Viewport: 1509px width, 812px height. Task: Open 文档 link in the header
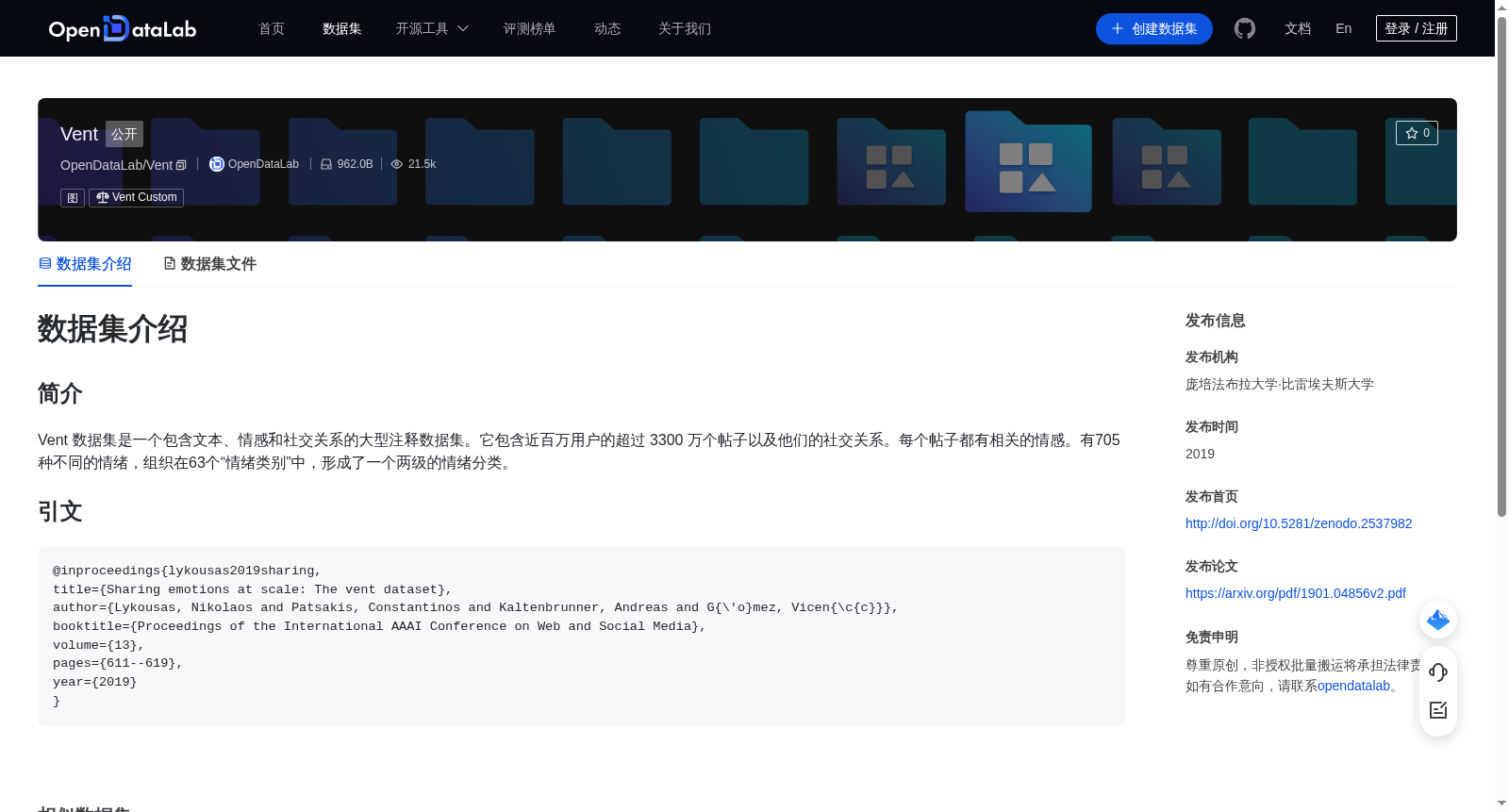coord(1298,28)
